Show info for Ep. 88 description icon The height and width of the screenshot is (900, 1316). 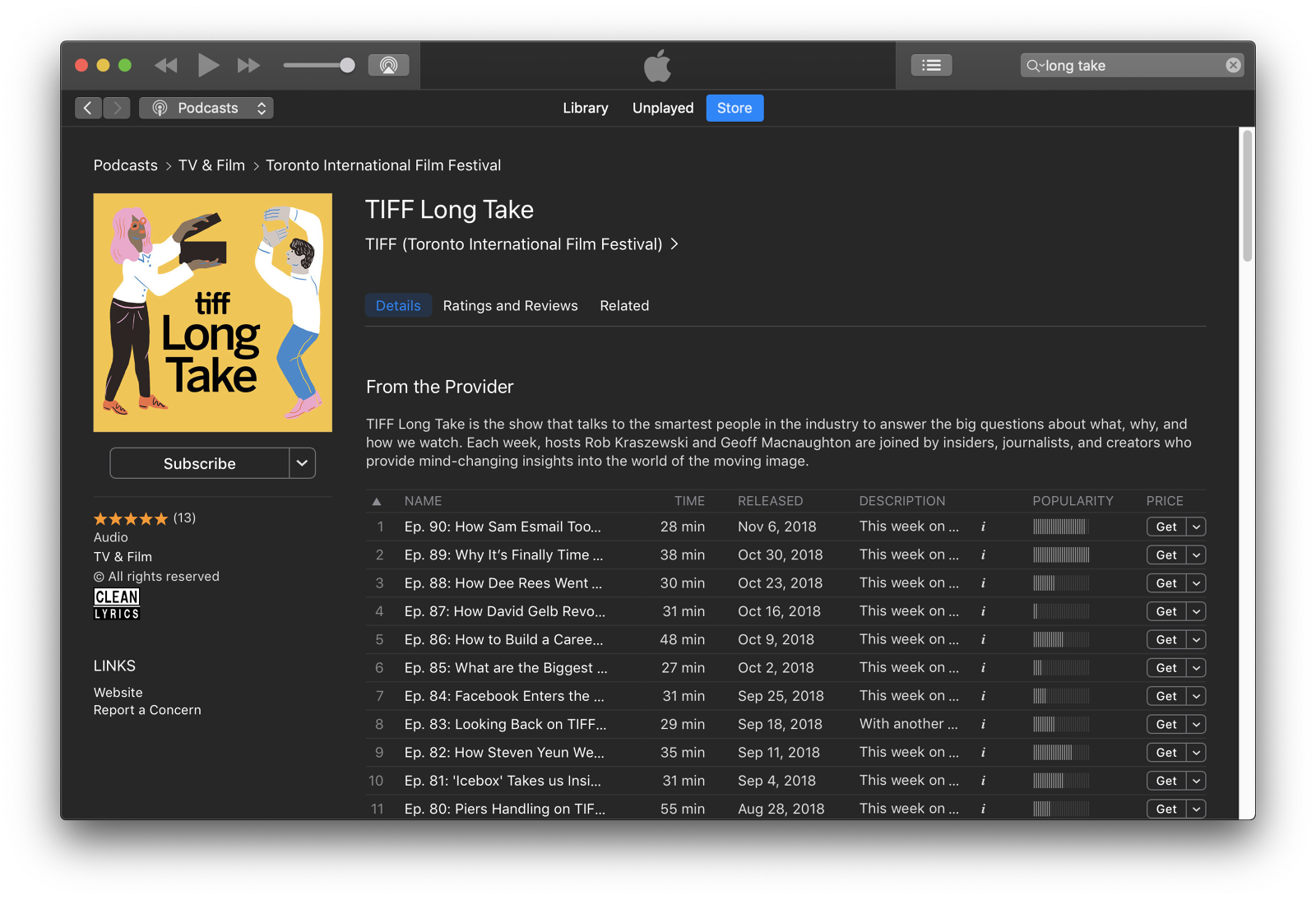tap(983, 583)
